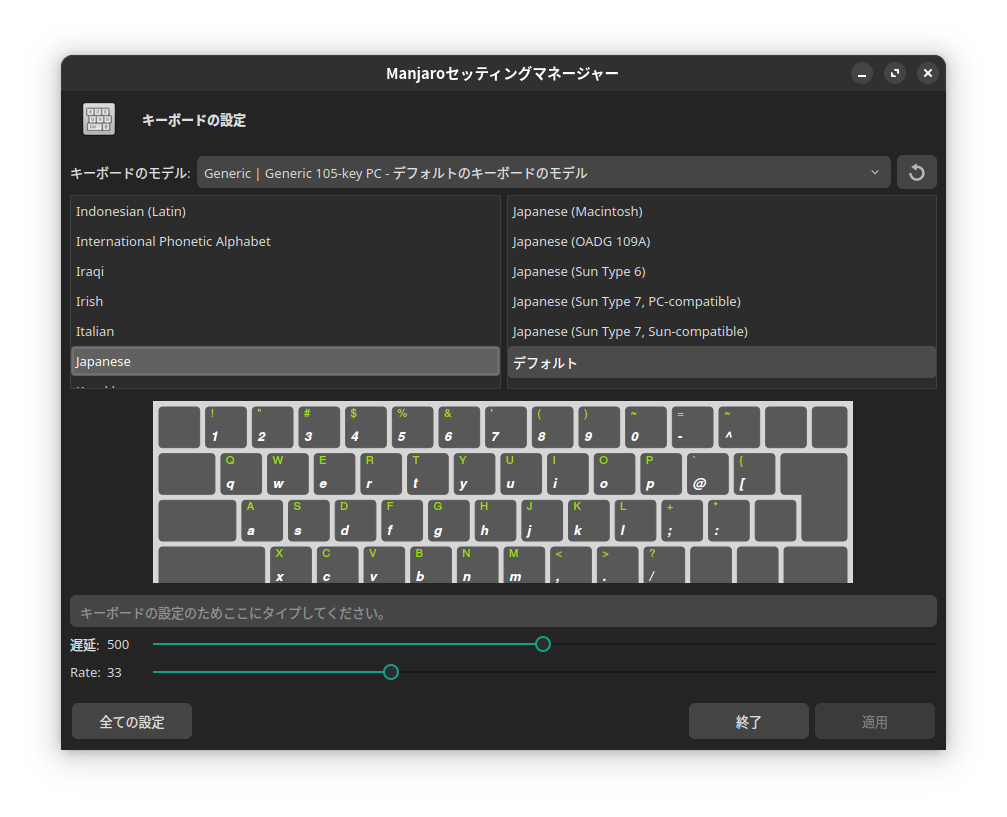Choose Japanese (Sun Type 7, PC-compatible) variant
Image resolution: width=1007 pixels, height=817 pixels.
pyautogui.click(x=721, y=301)
